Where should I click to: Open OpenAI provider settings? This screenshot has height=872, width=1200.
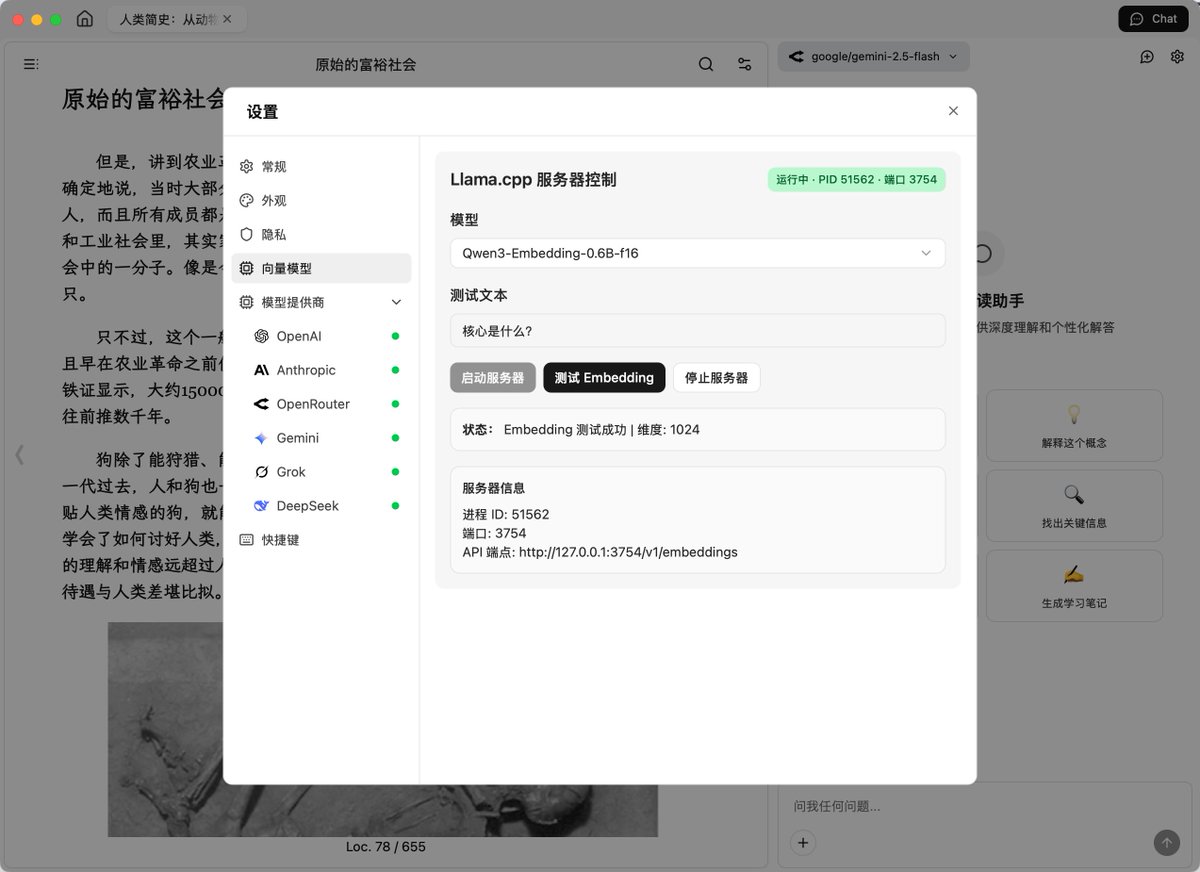pyautogui.click(x=326, y=336)
